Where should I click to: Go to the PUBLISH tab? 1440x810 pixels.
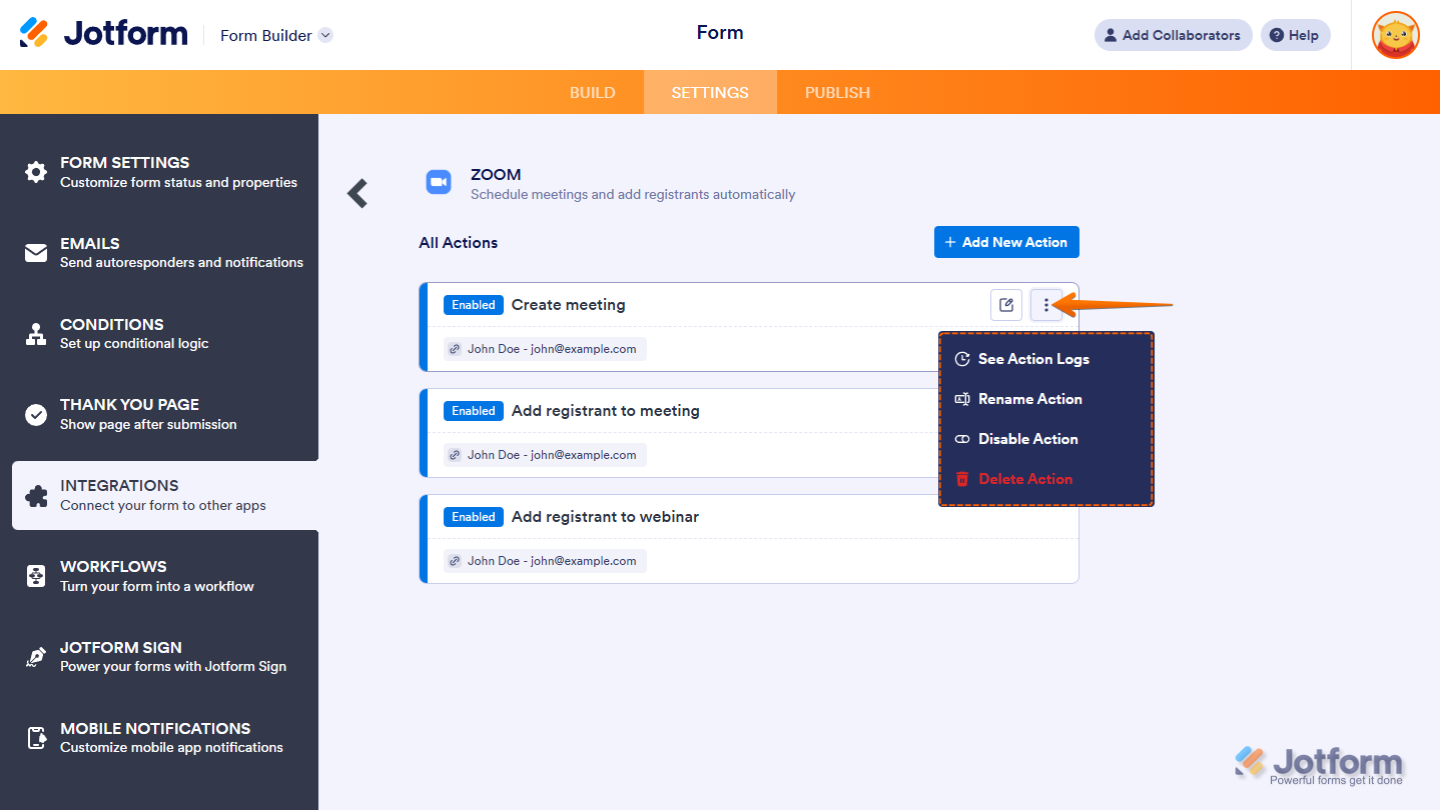point(838,92)
